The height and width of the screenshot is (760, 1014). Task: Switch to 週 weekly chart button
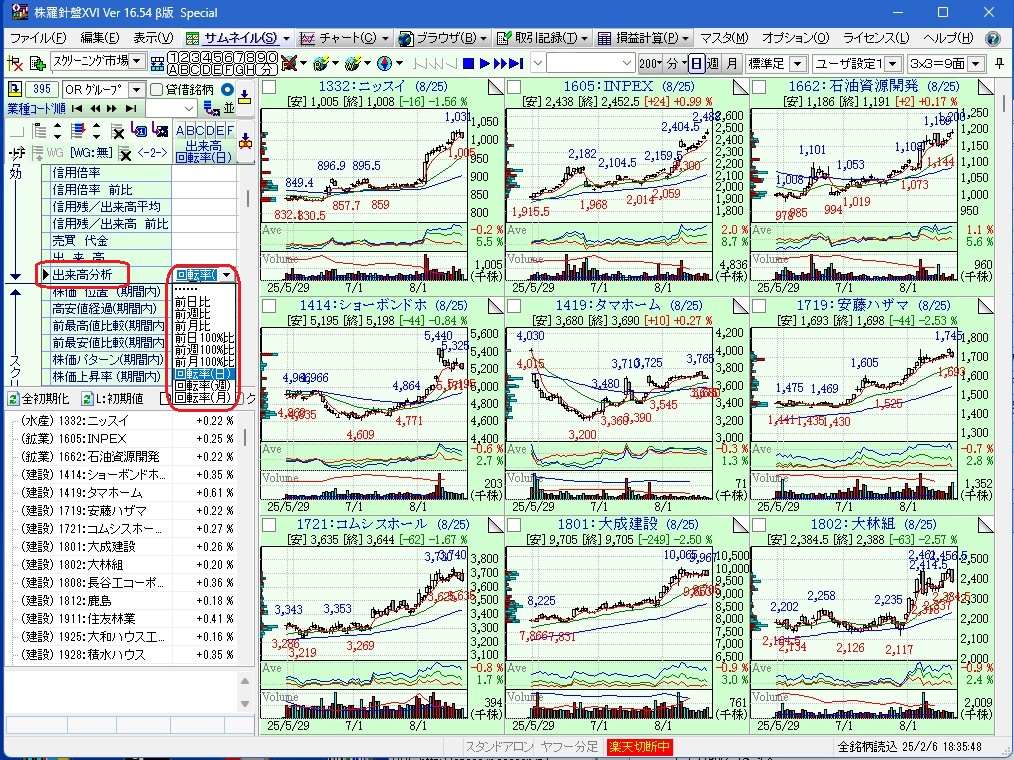click(713, 63)
